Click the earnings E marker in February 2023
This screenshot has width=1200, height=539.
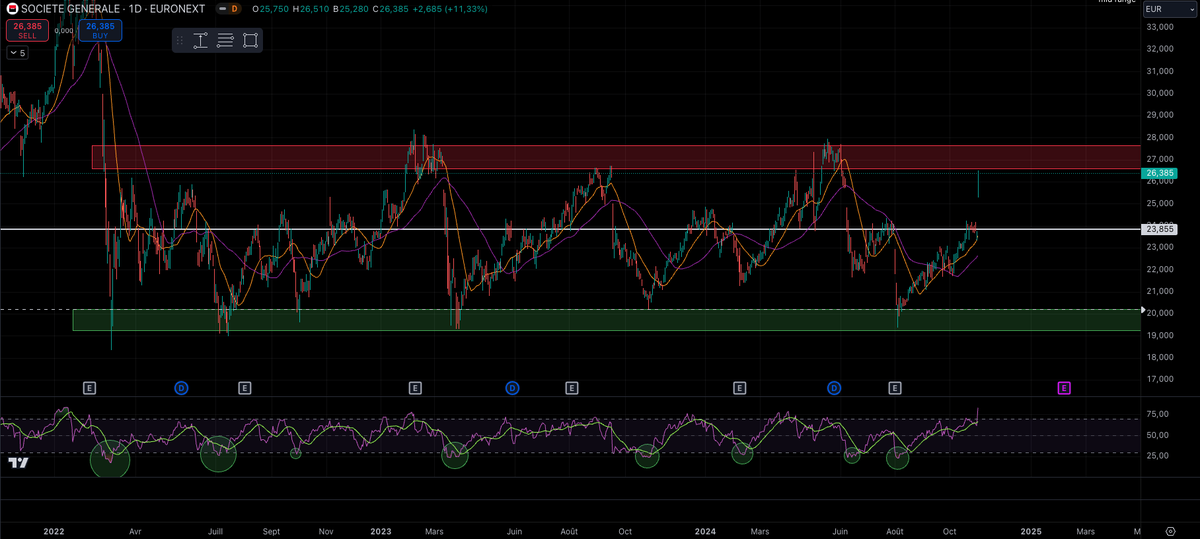[415, 387]
